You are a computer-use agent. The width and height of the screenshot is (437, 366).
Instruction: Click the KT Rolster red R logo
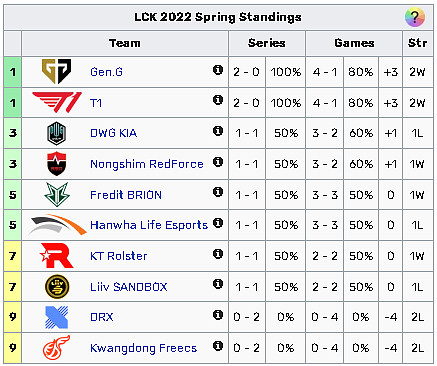(x=57, y=256)
